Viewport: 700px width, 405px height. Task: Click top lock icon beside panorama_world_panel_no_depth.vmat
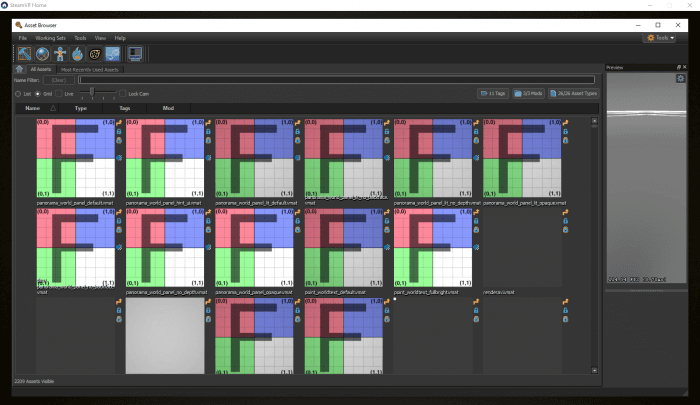tap(208, 221)
